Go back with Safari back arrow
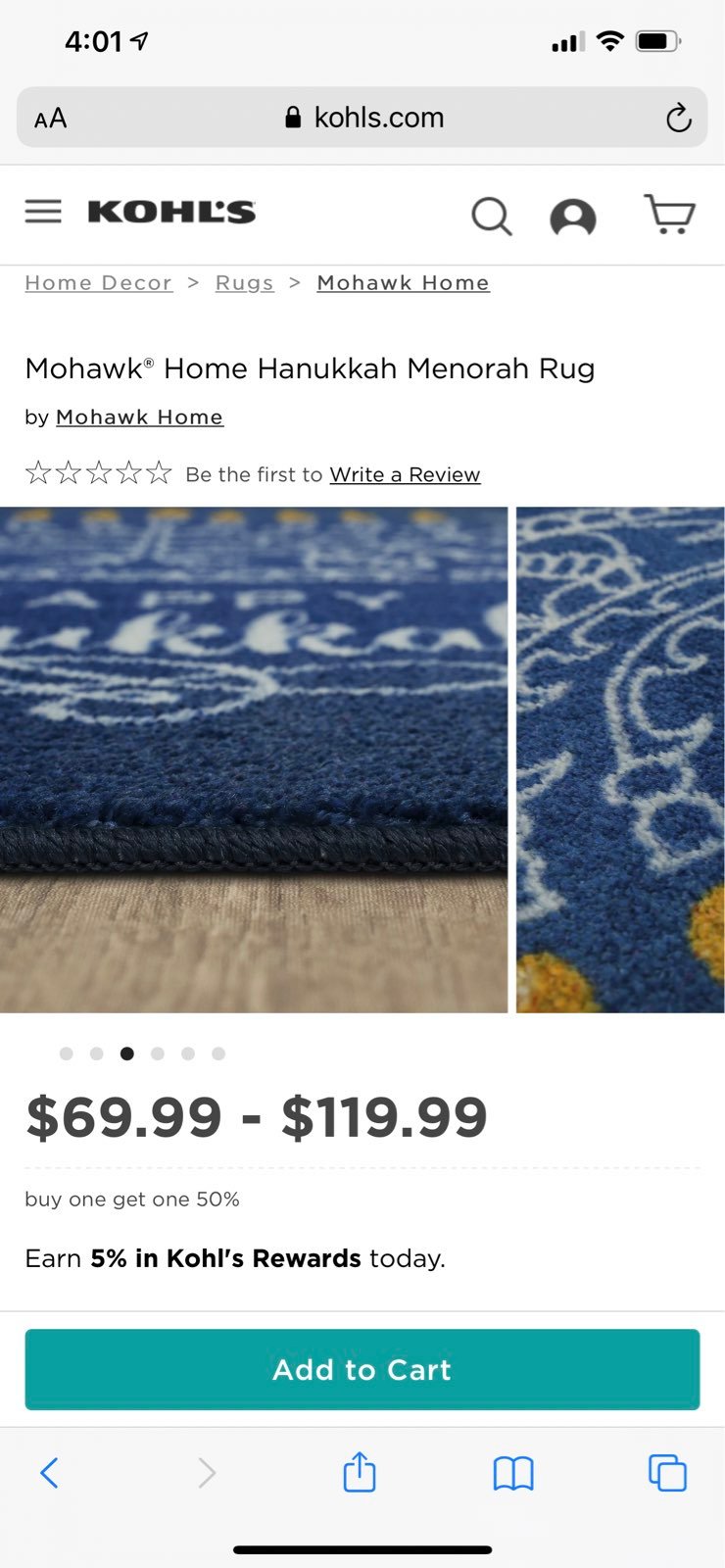Viewport: 725px width, 1568px height. pos(49,1472)
